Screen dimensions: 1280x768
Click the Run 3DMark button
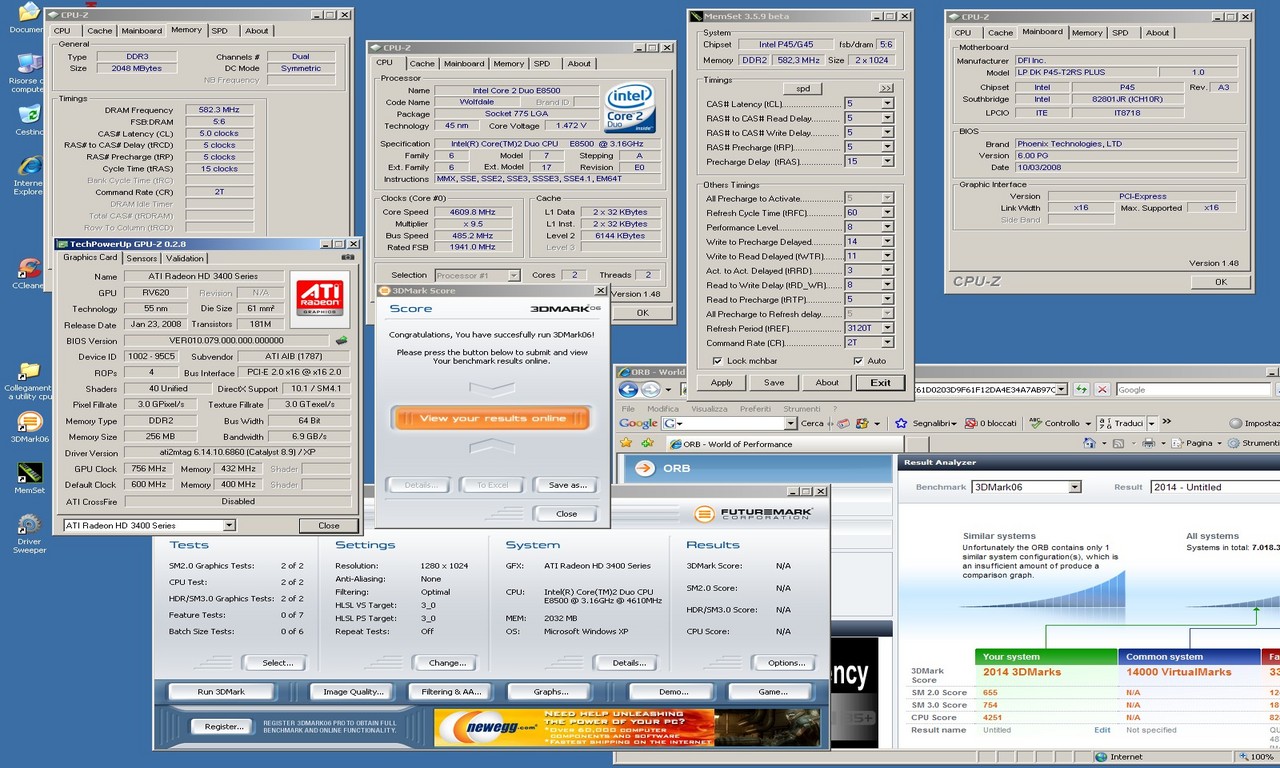pyautogui.click(x=221, y=692)
